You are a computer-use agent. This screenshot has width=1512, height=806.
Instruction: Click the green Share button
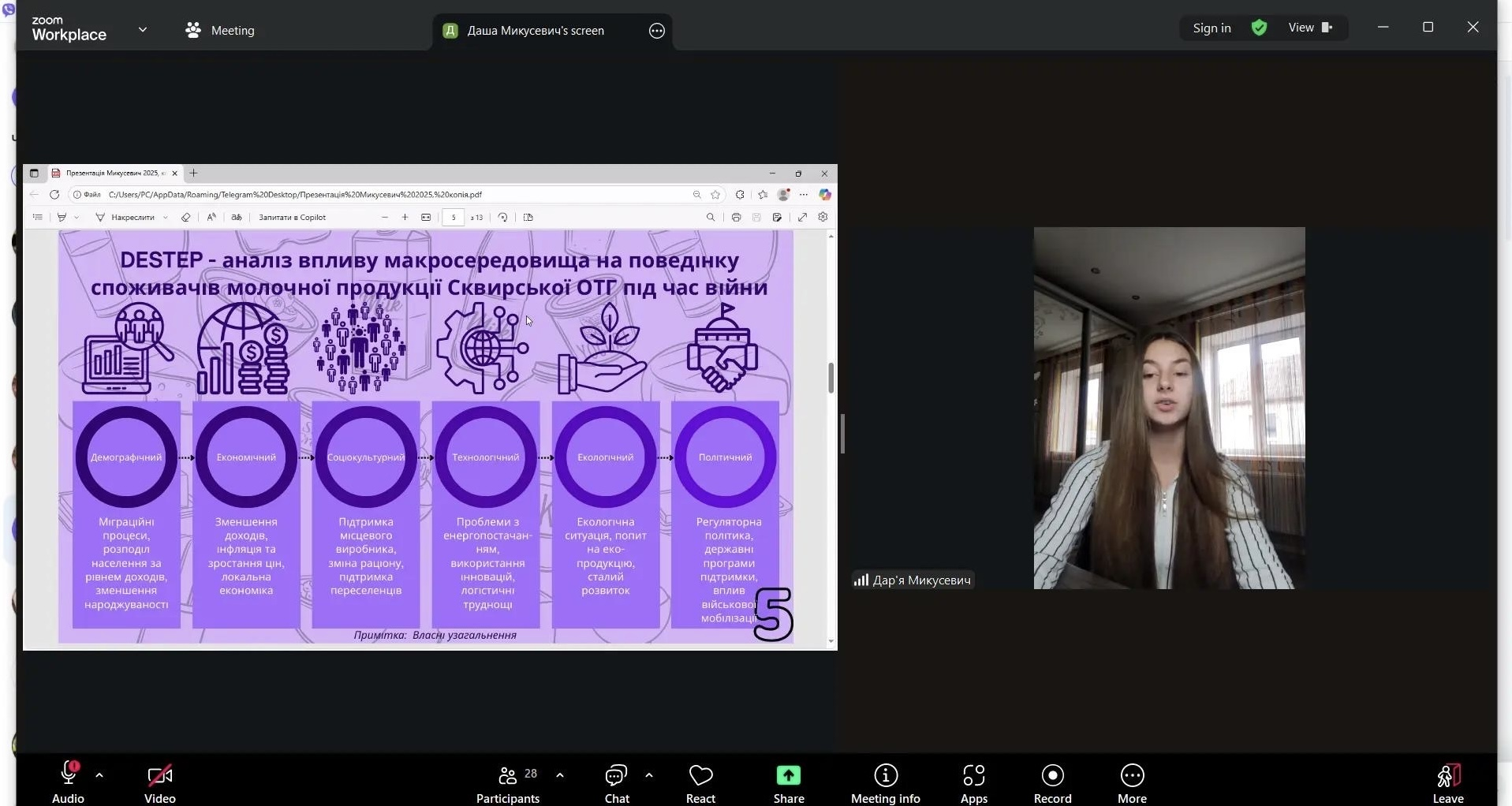788,782
